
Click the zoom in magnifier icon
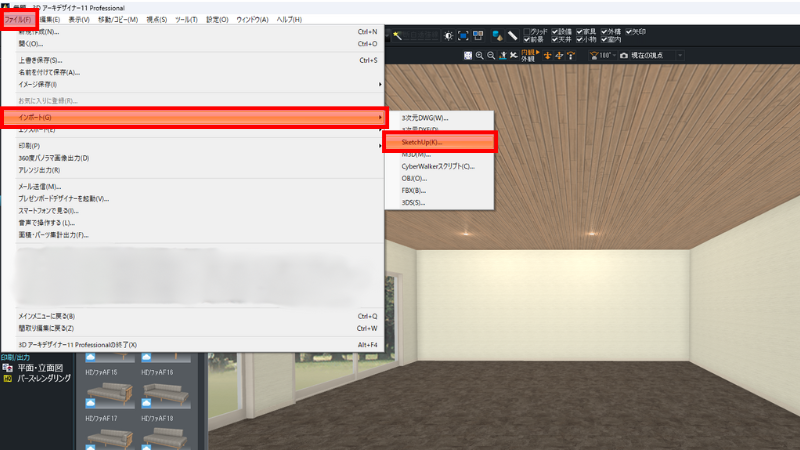480,56
